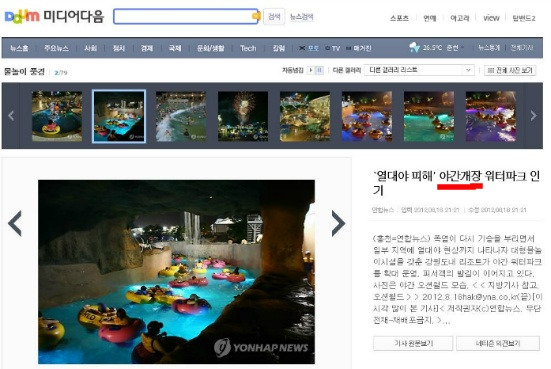Go to the 뉴스홈 menu
This screenshot has width=551, height=369.
coord(19,48)
